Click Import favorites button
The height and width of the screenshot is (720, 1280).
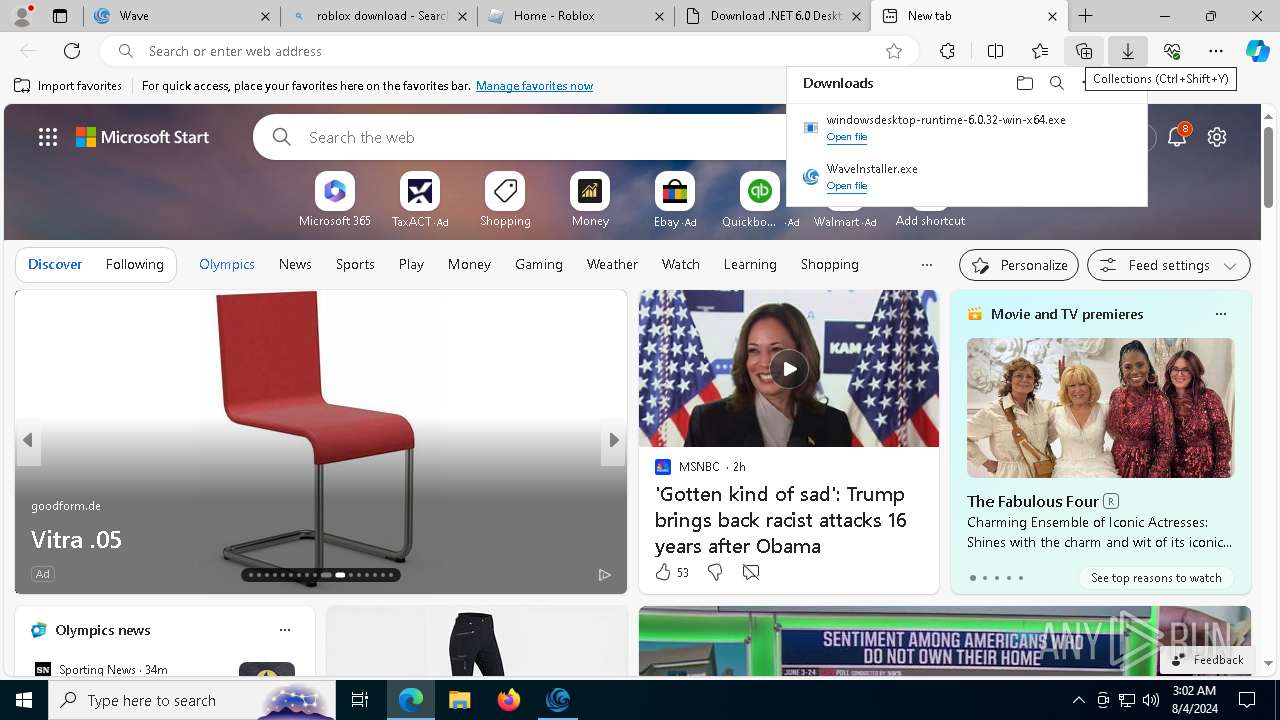coord(68,86)
